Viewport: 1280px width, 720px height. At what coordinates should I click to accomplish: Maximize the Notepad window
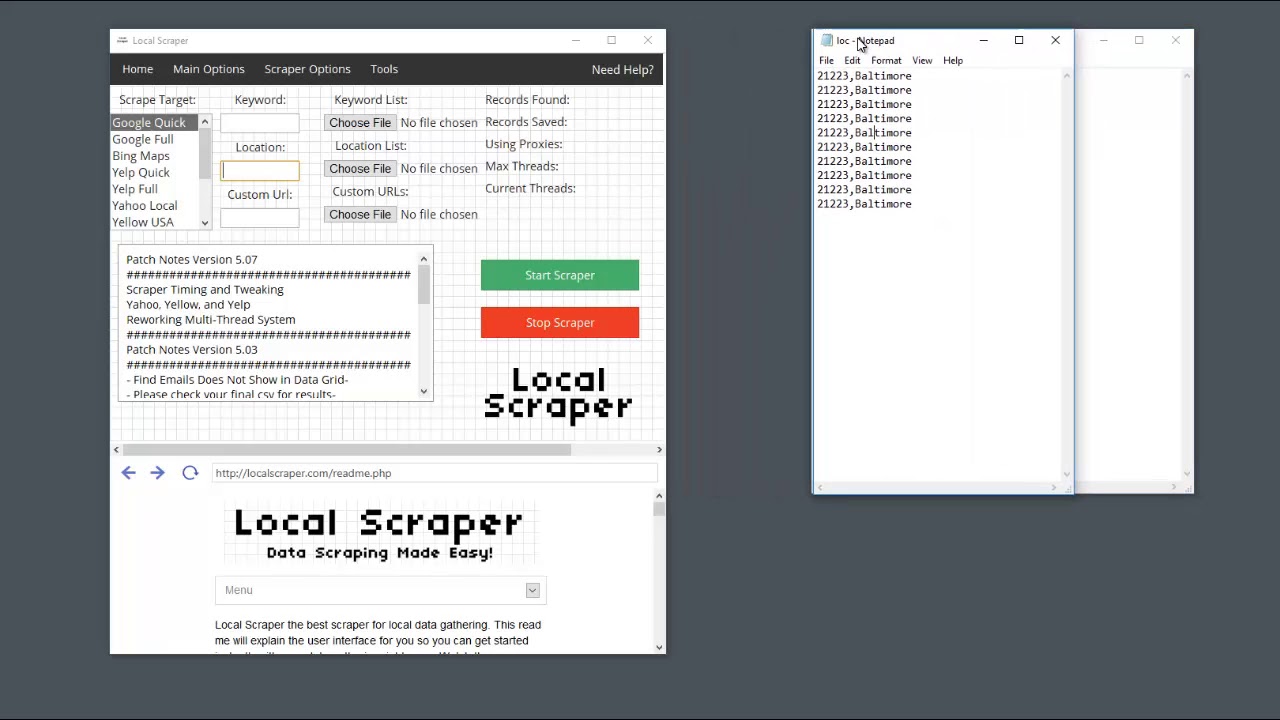click(x=1019, y=41)
